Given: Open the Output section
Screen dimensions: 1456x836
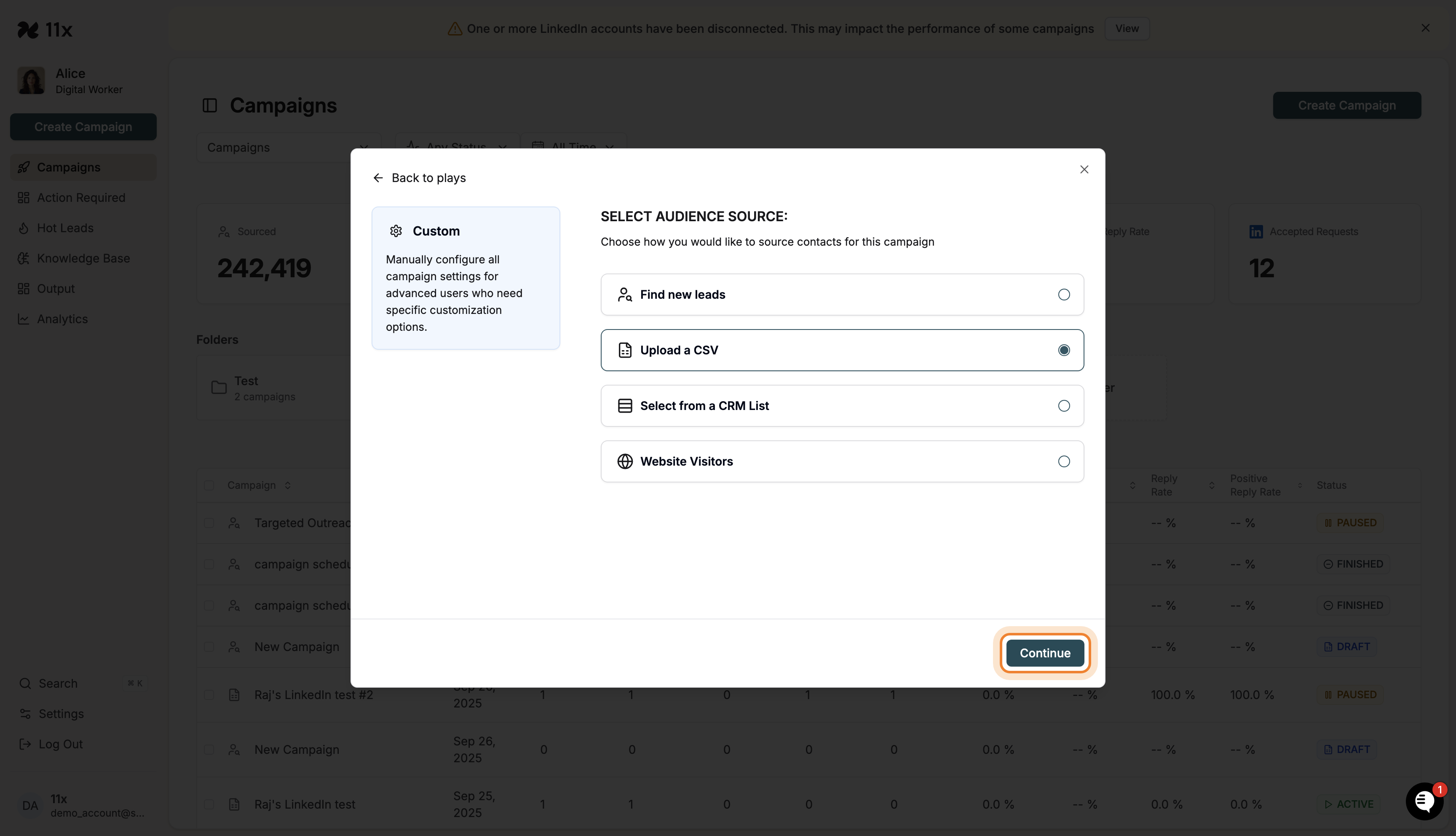Looking at the screenshot, I should pos(56,288).
